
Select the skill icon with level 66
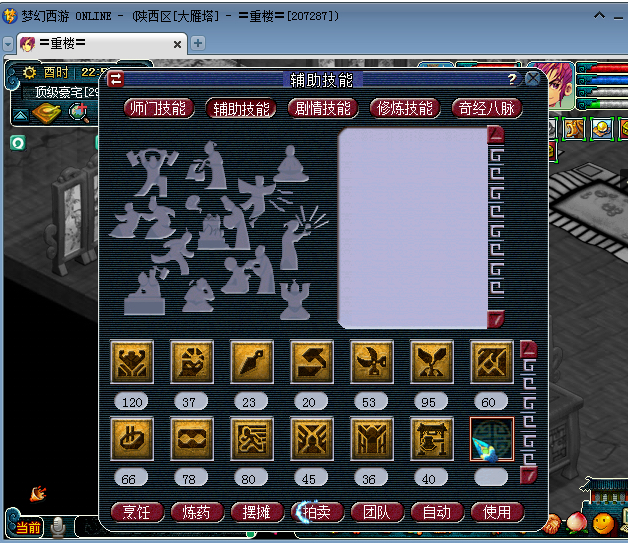[132, 438]
